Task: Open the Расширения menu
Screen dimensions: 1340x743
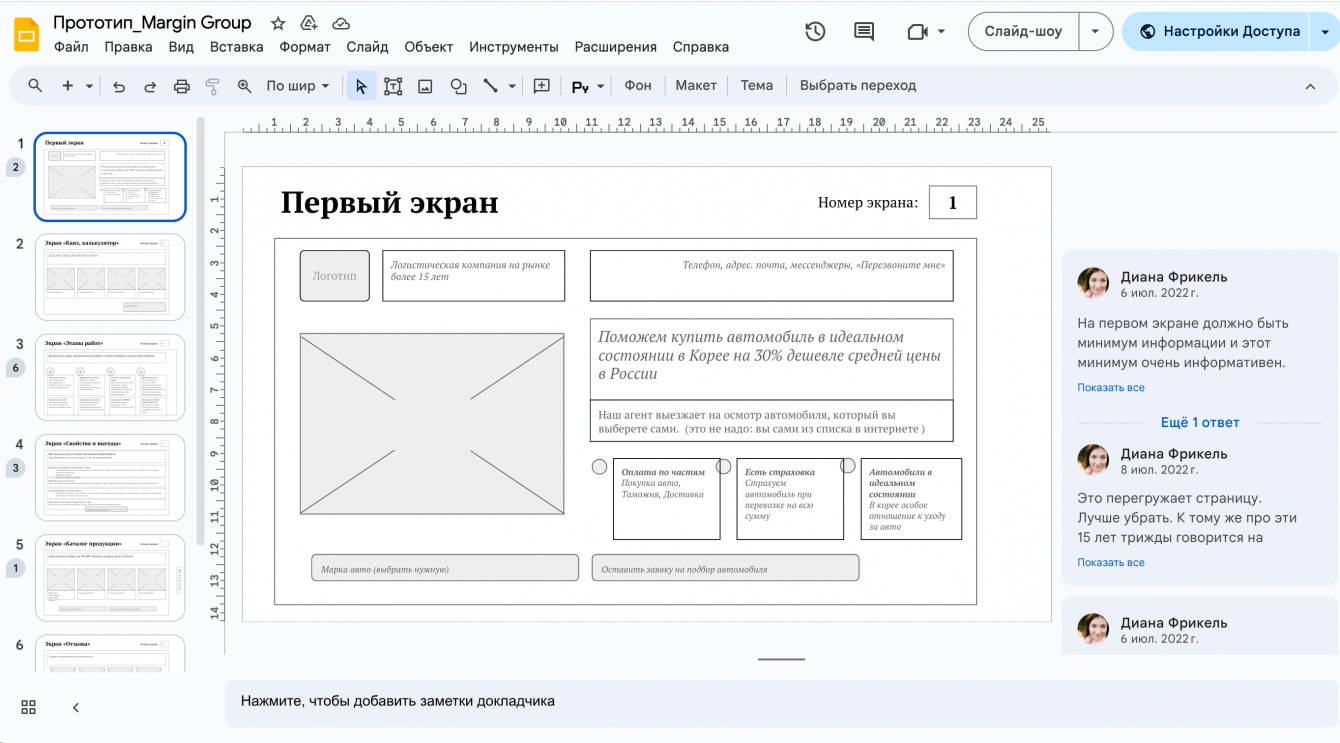Action: point(615,47)
